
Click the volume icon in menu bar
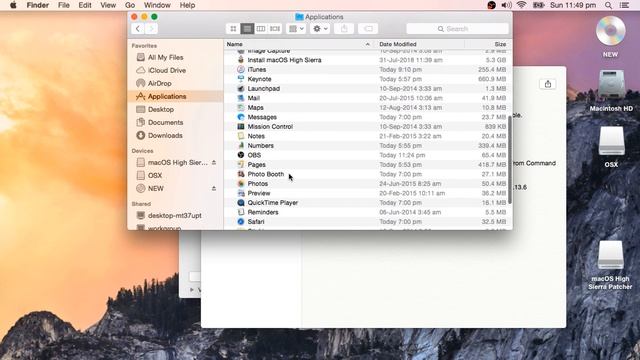(507, 5)
